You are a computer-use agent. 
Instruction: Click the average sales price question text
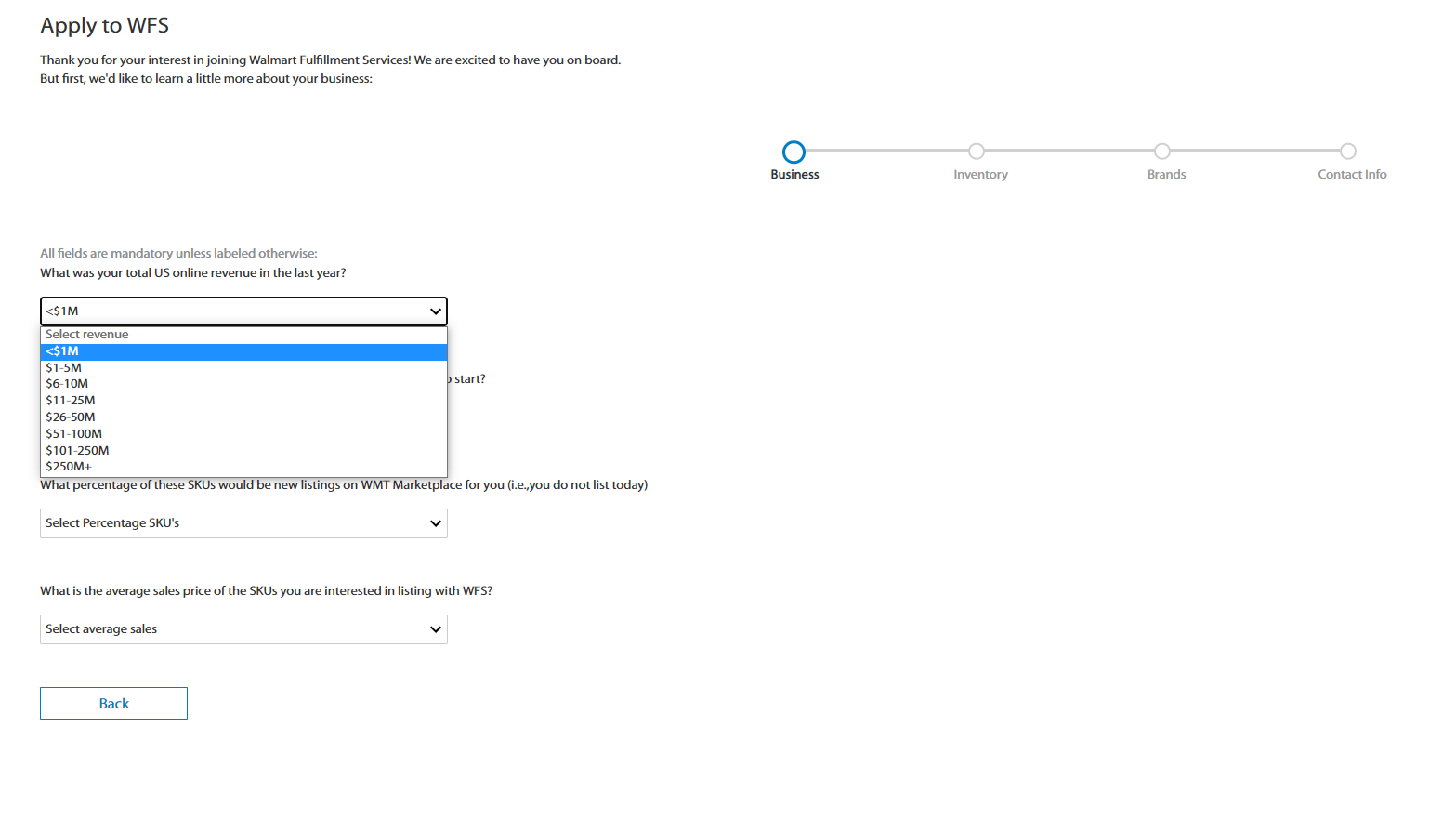pyautogui.click(x=266, y=591)
